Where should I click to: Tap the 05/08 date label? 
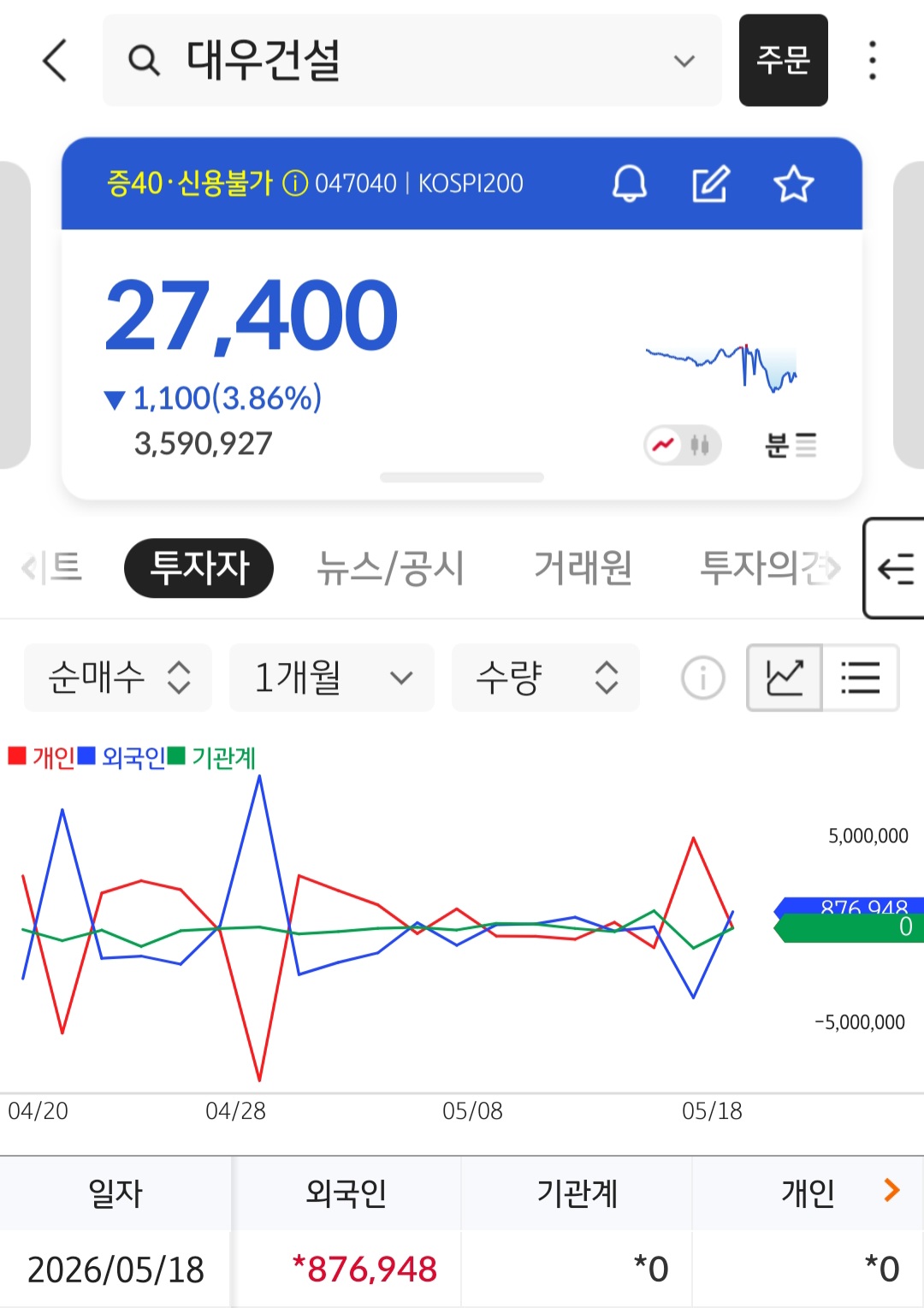point(472,1111)
